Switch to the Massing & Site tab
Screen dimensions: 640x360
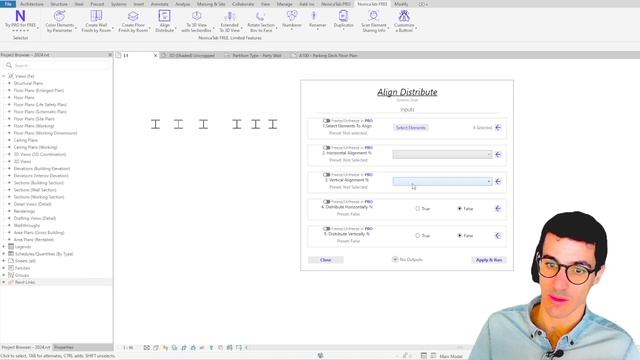coord(211,4)
